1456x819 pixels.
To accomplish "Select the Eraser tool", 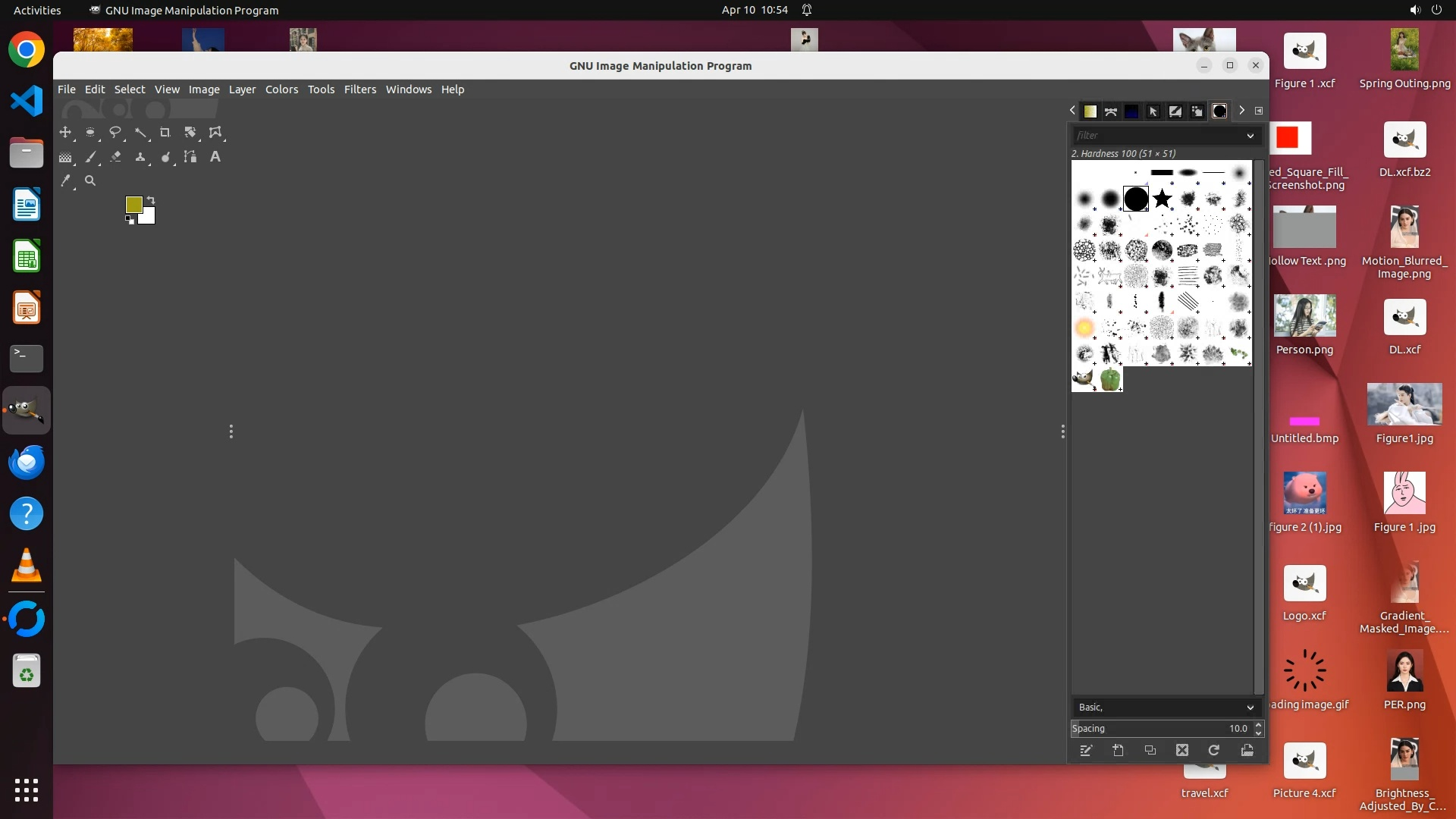I will pos(115,157).
